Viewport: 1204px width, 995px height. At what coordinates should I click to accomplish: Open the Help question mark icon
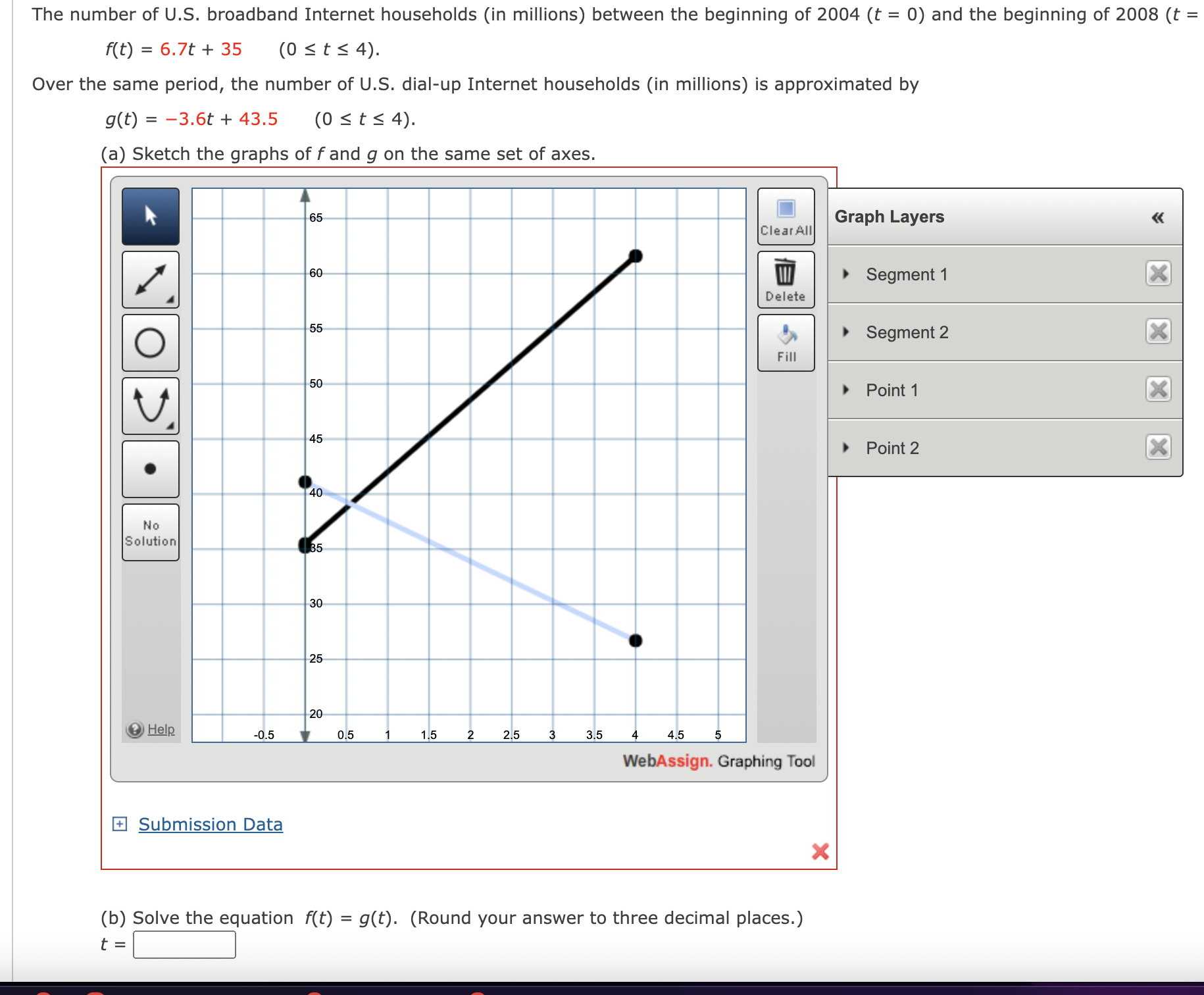click(x=135, y=729)
